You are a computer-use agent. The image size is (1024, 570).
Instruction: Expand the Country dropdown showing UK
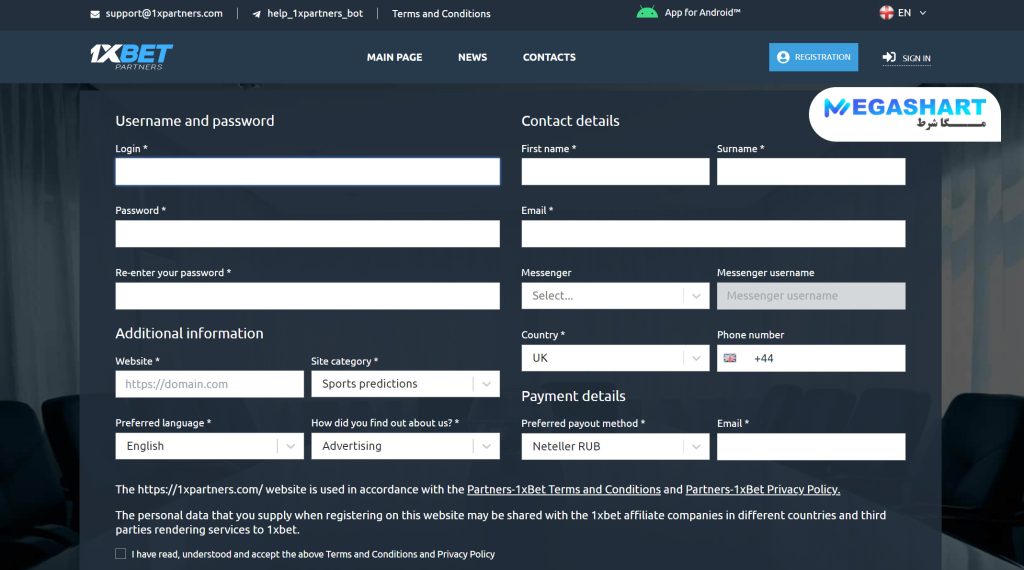[x=615, y=358]
